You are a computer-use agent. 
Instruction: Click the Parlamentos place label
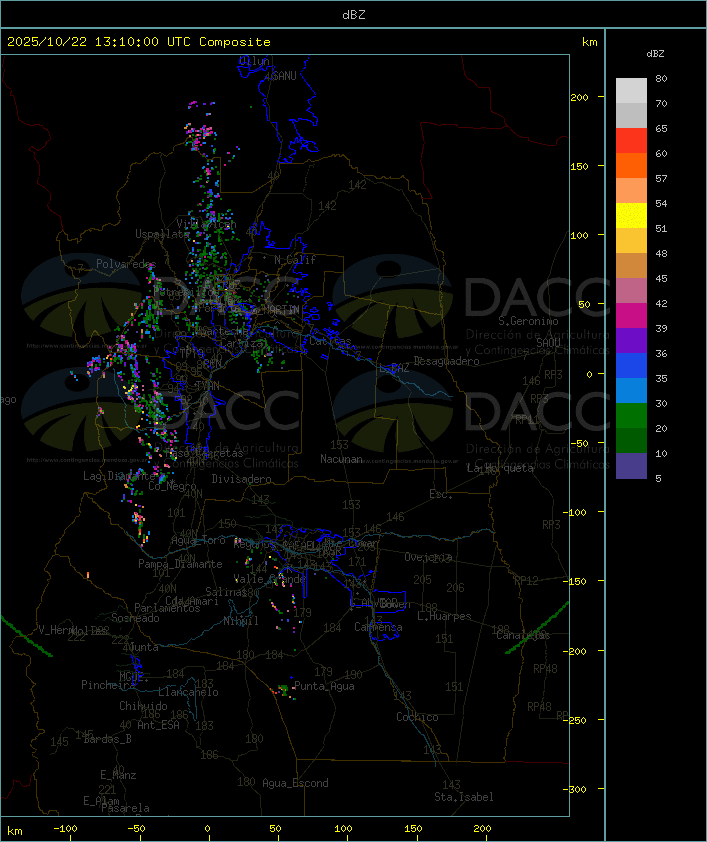tap(167, 608)
